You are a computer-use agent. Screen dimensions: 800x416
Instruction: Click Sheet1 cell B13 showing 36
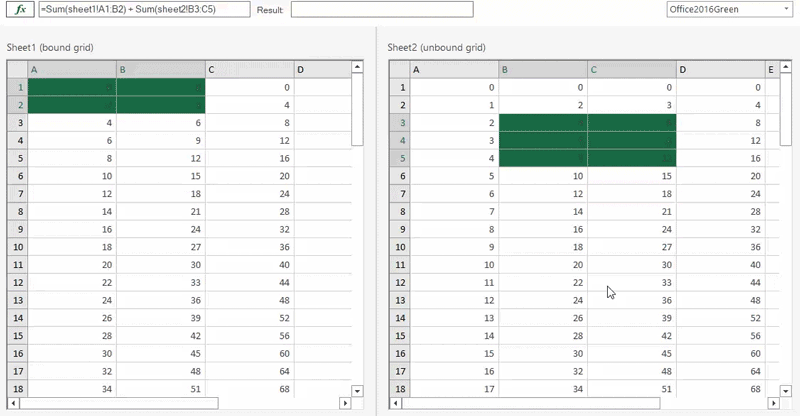(x=161, y=301)
